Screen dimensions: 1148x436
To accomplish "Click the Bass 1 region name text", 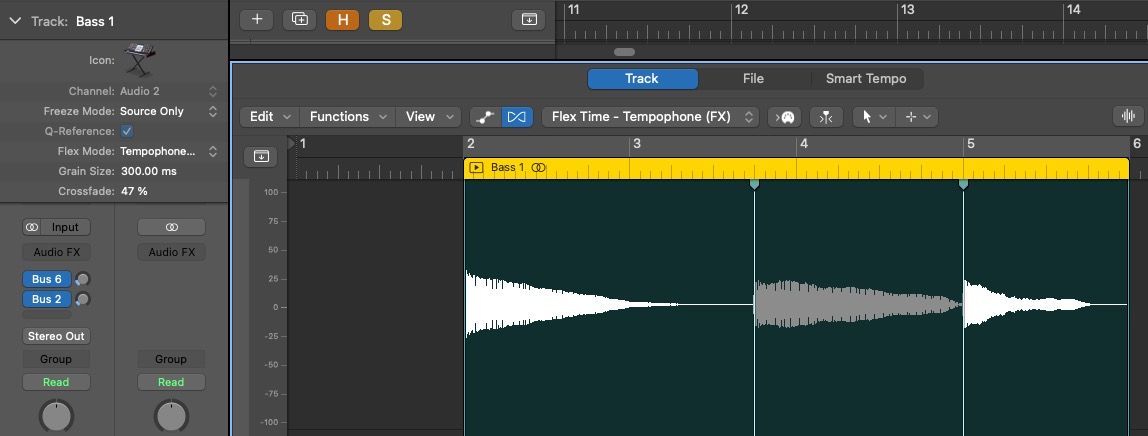I will pos(507,168).
